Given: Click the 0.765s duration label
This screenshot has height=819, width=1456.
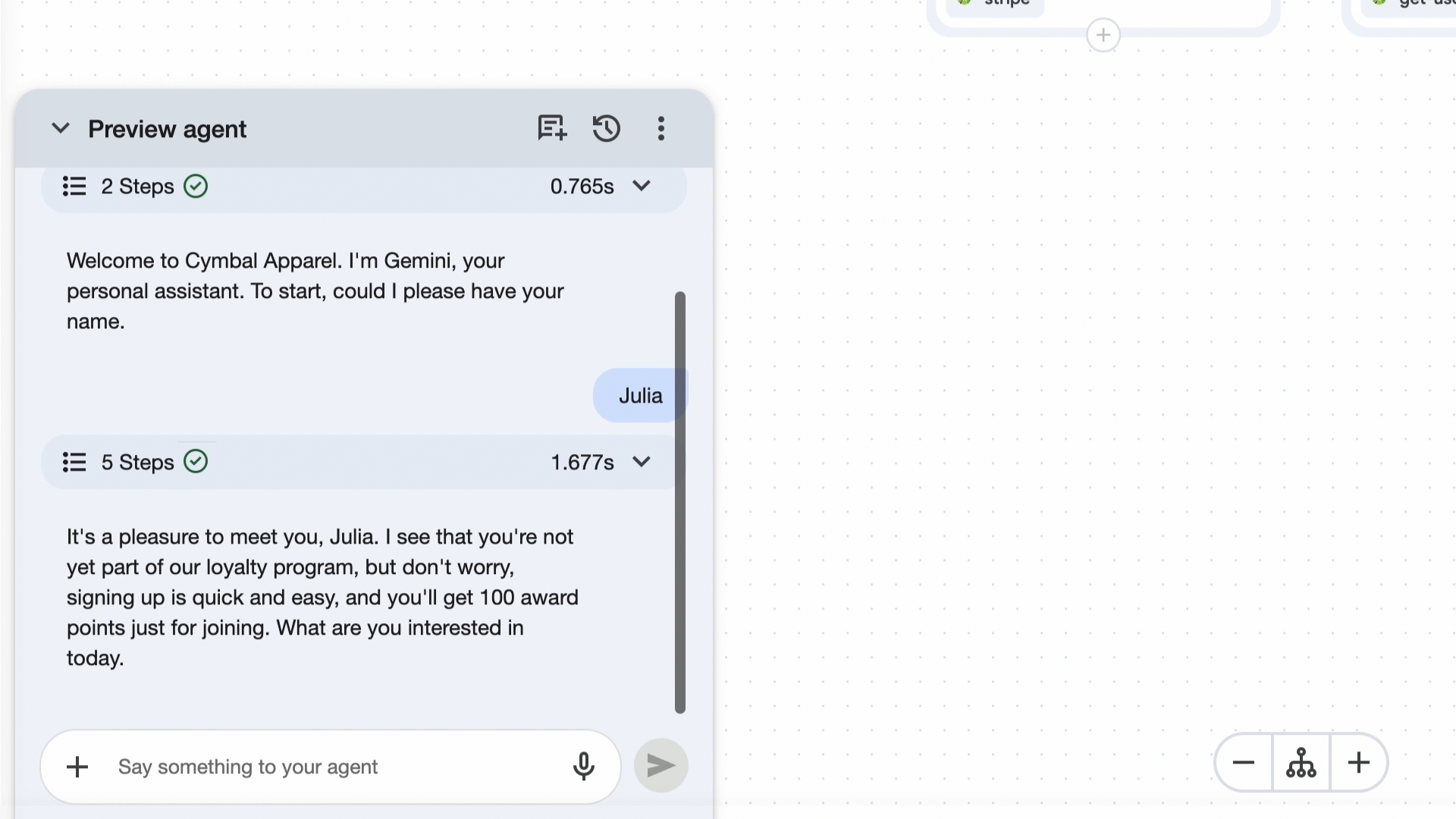Looking at the screenshot, I should coord(582,186).
